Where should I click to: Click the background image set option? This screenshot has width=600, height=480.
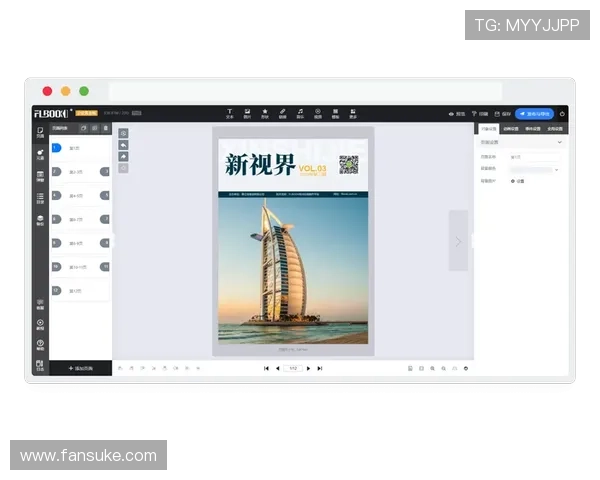(x=518, y=181)
